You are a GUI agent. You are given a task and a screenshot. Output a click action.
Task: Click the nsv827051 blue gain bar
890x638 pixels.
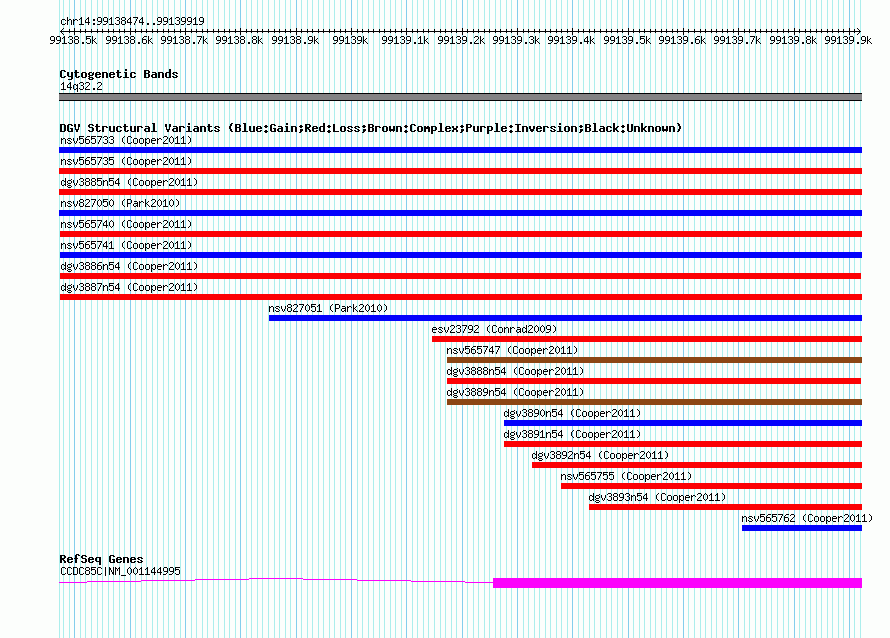565,318
